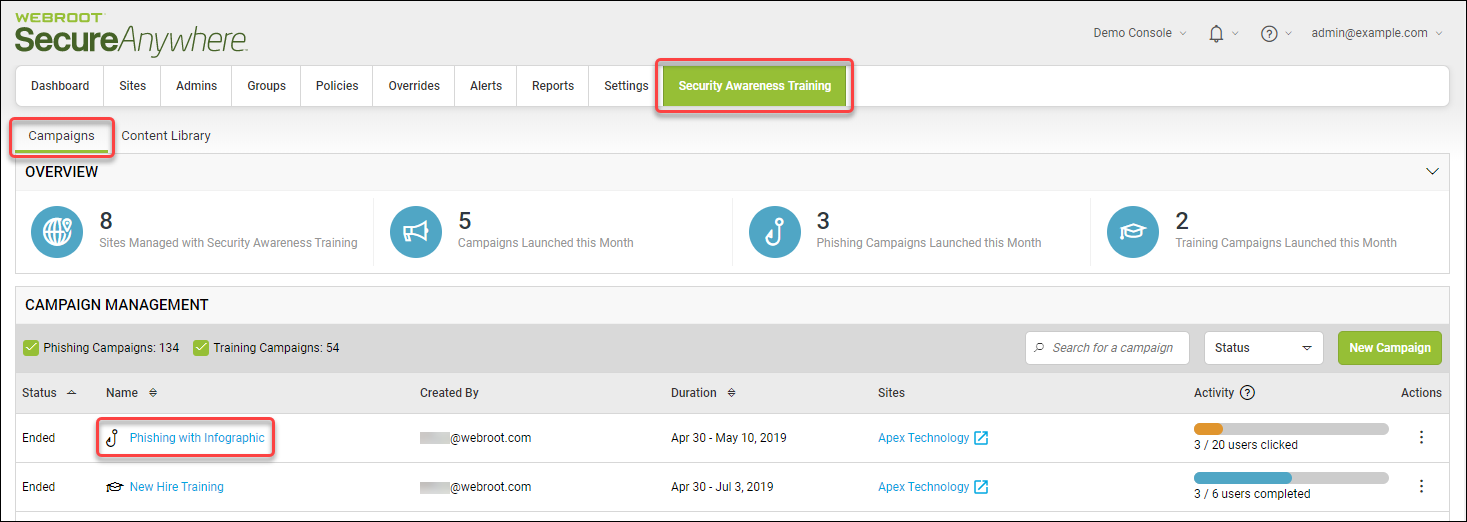Sort by the Name column arrows
Image resolution: width=1467 pixels, height=522 pixels.
(153, 393)
